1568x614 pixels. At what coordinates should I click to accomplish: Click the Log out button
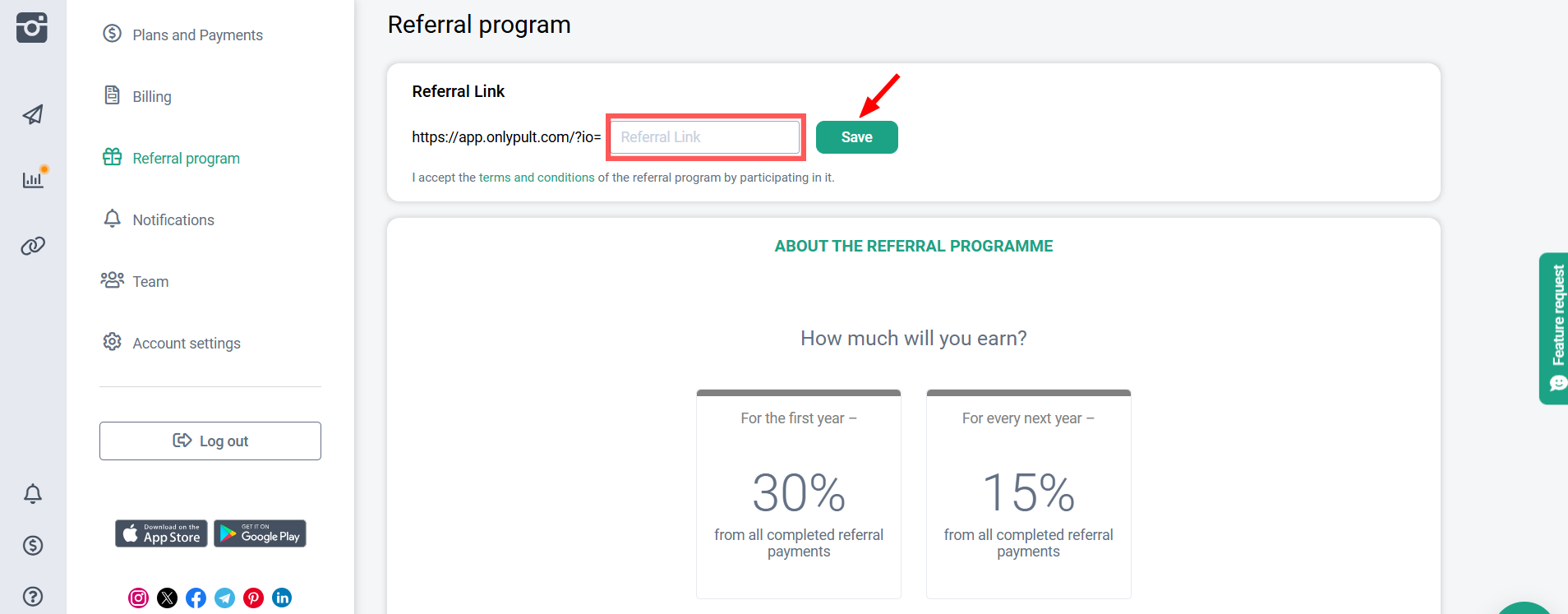tap(210, 441)
